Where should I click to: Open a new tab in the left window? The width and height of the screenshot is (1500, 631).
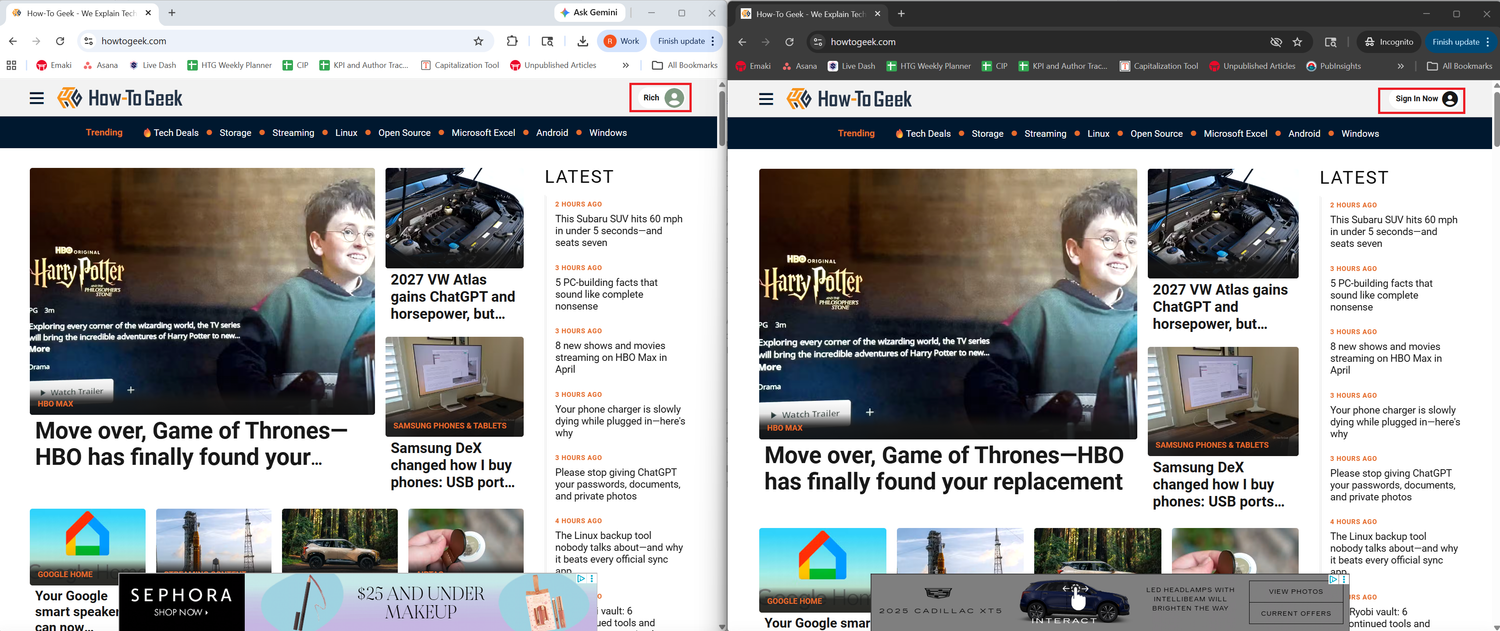[172, 13]
